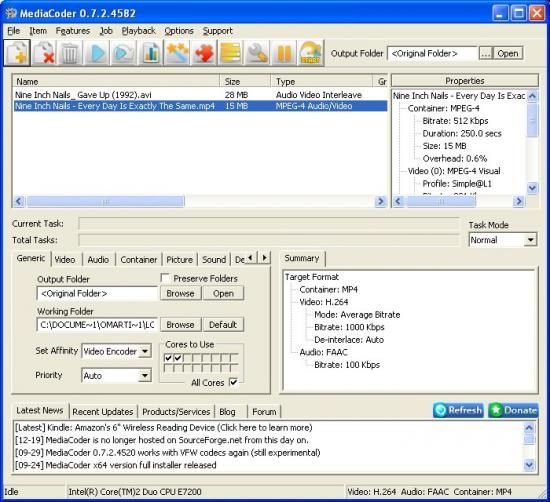The width and height of the screenshot is (550, 502).
Task: Open settings with the wrench icon
Action: coord(257,53)
